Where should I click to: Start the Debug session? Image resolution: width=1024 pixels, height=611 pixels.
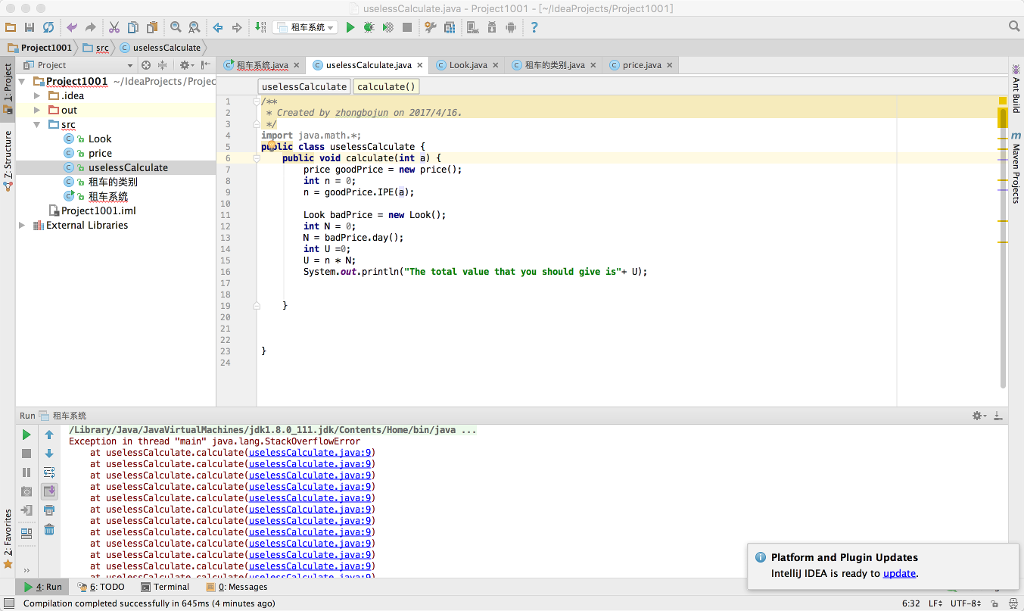367,28
